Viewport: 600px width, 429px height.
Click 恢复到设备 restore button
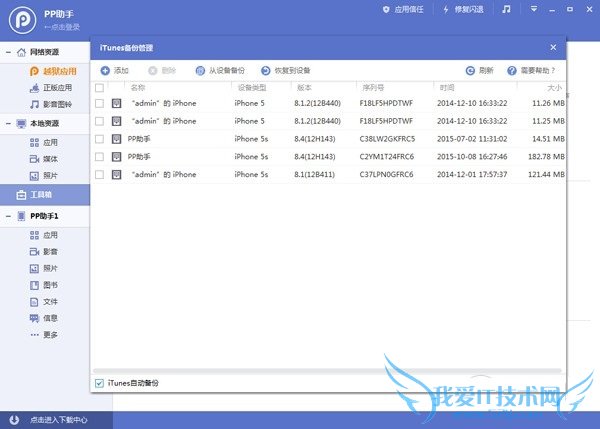click(x=285, y=70)
